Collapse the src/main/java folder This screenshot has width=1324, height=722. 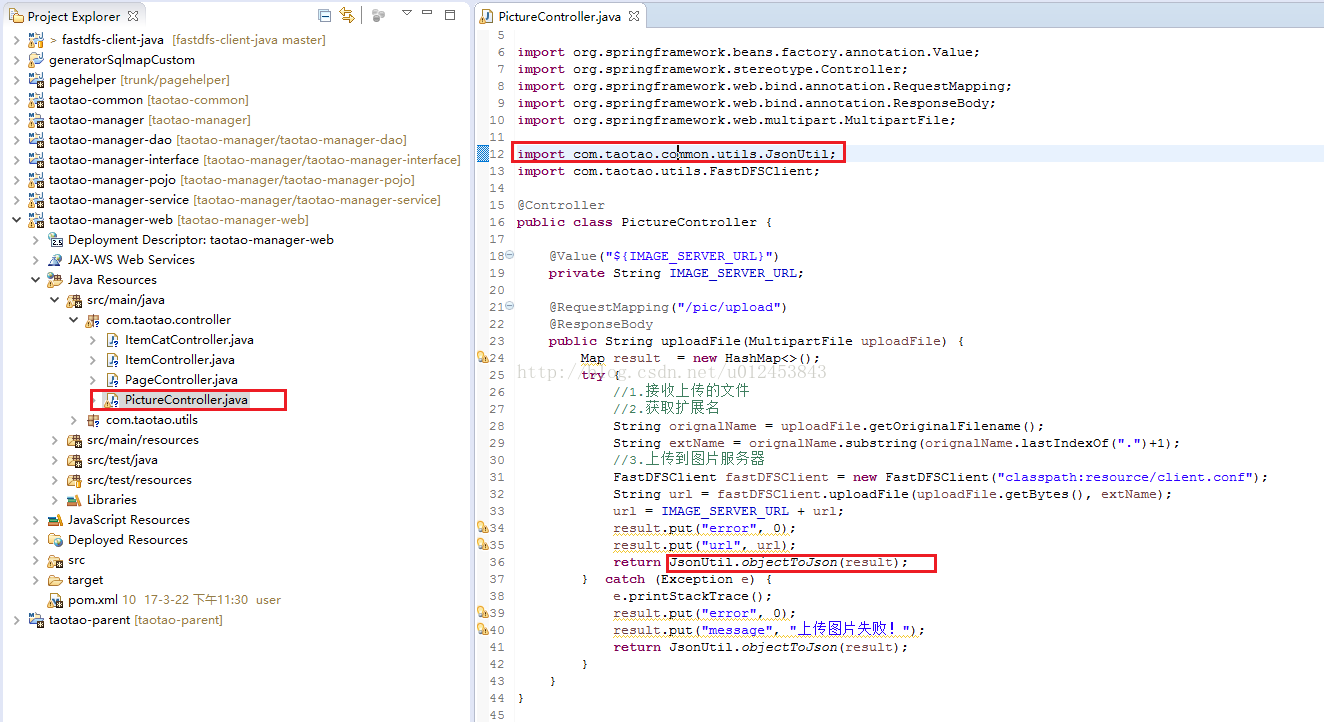pyautogui.click(x=55, y=300)
